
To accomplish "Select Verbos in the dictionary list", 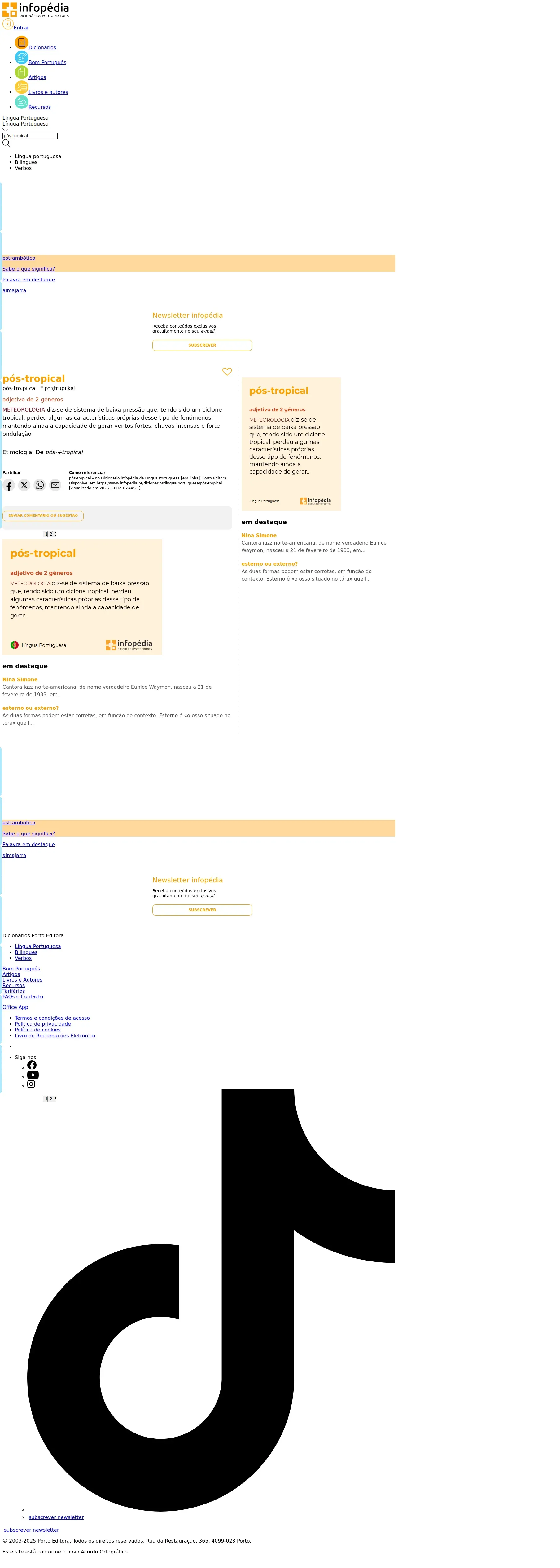I will (x=23, y=168).
